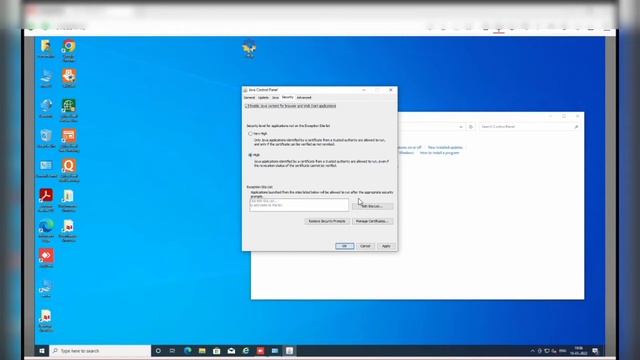Open the AnyDesk desktop shortcut

click(46, 258)
